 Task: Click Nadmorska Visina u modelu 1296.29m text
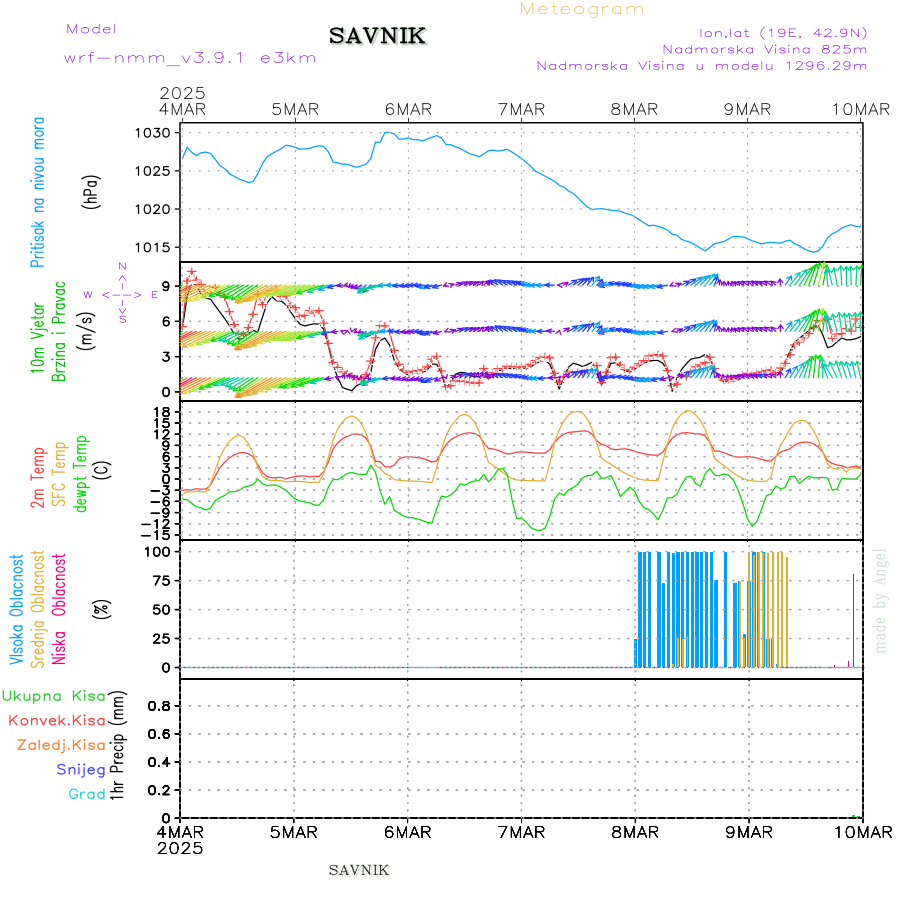[x=702, y=66]
